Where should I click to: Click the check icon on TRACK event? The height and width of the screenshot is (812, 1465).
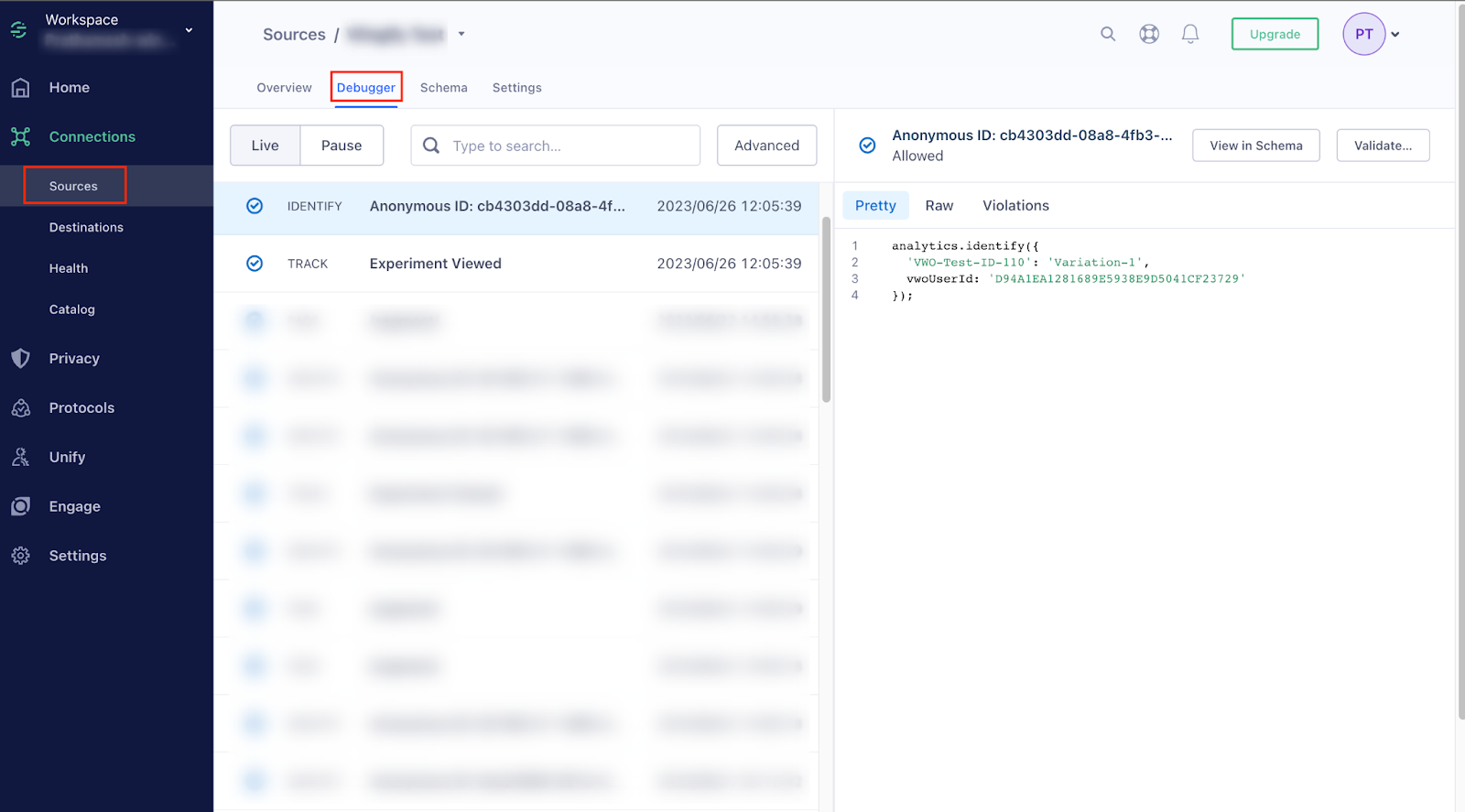[255, 264]
